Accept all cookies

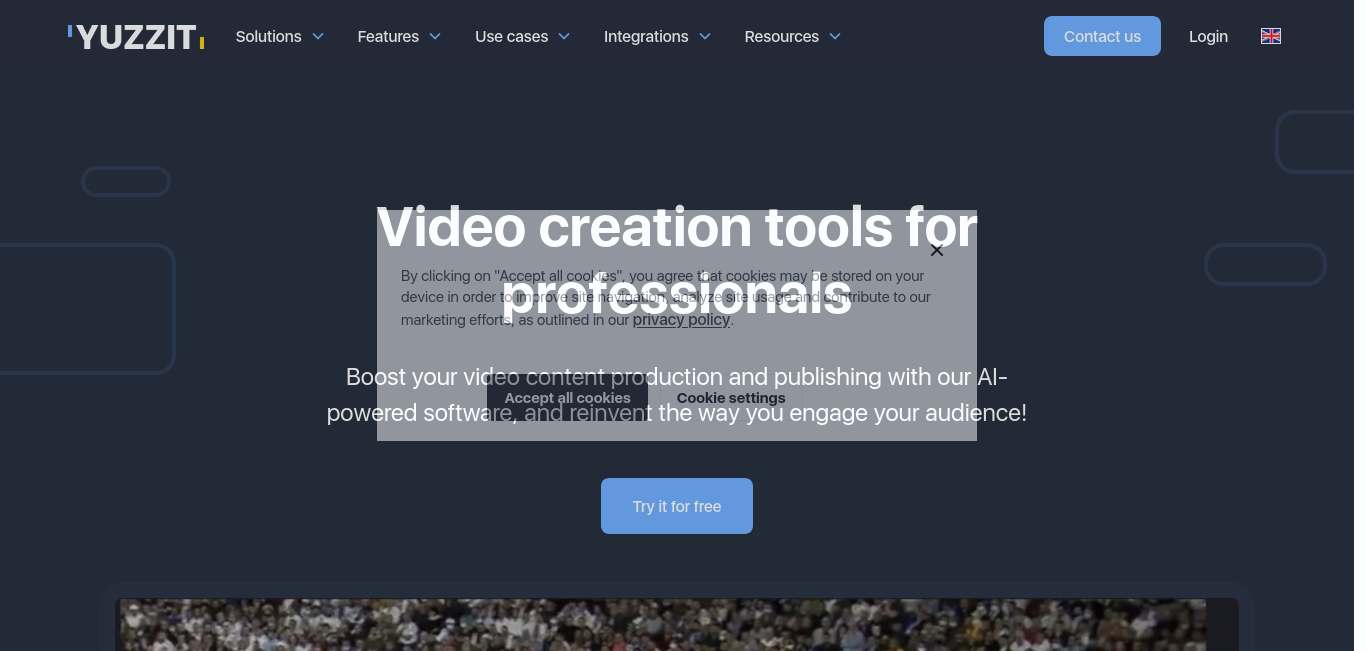point(567,397)
